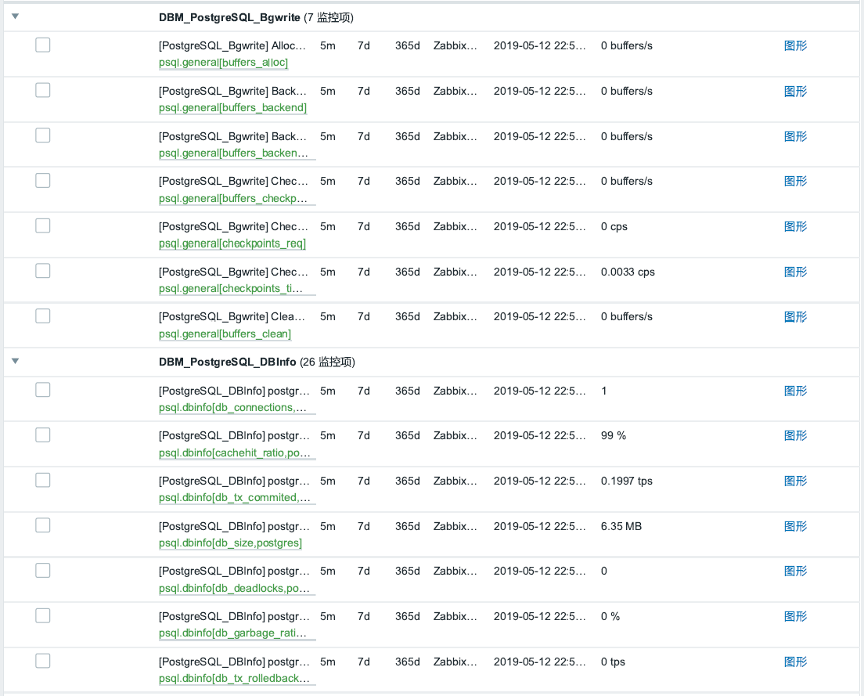Viewport: 864px width, 696px height.
Task: Open 图形 graph for 0.1997 tps item
Action: click(x=795, y=481)
